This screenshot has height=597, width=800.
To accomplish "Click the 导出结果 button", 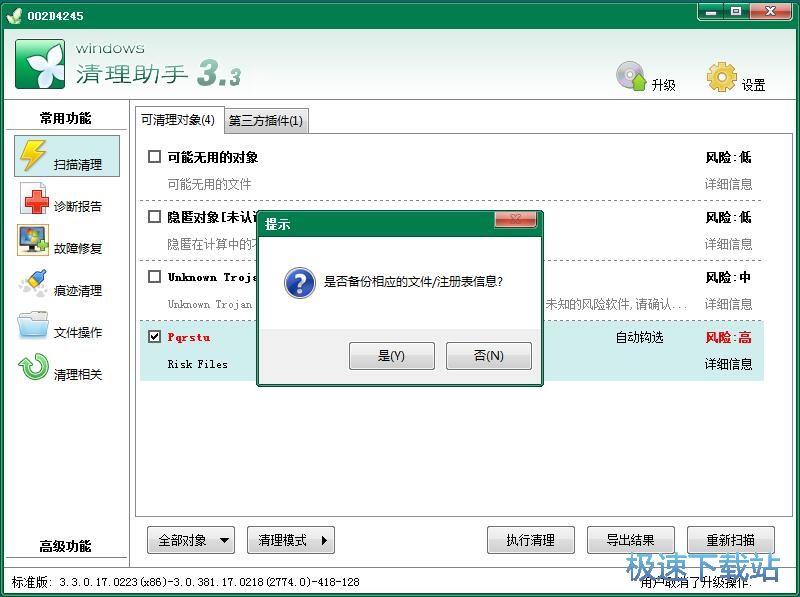I will (631, 540).
